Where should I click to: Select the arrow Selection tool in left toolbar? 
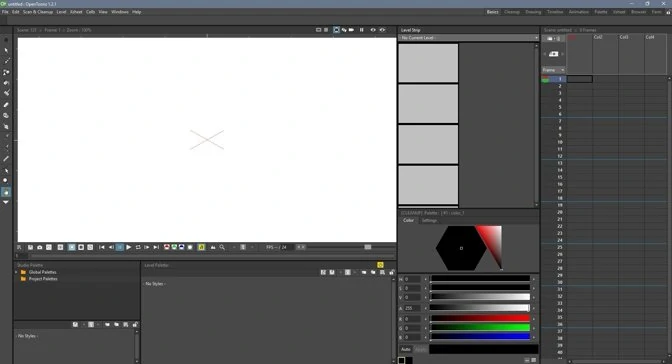click(6, 50)
